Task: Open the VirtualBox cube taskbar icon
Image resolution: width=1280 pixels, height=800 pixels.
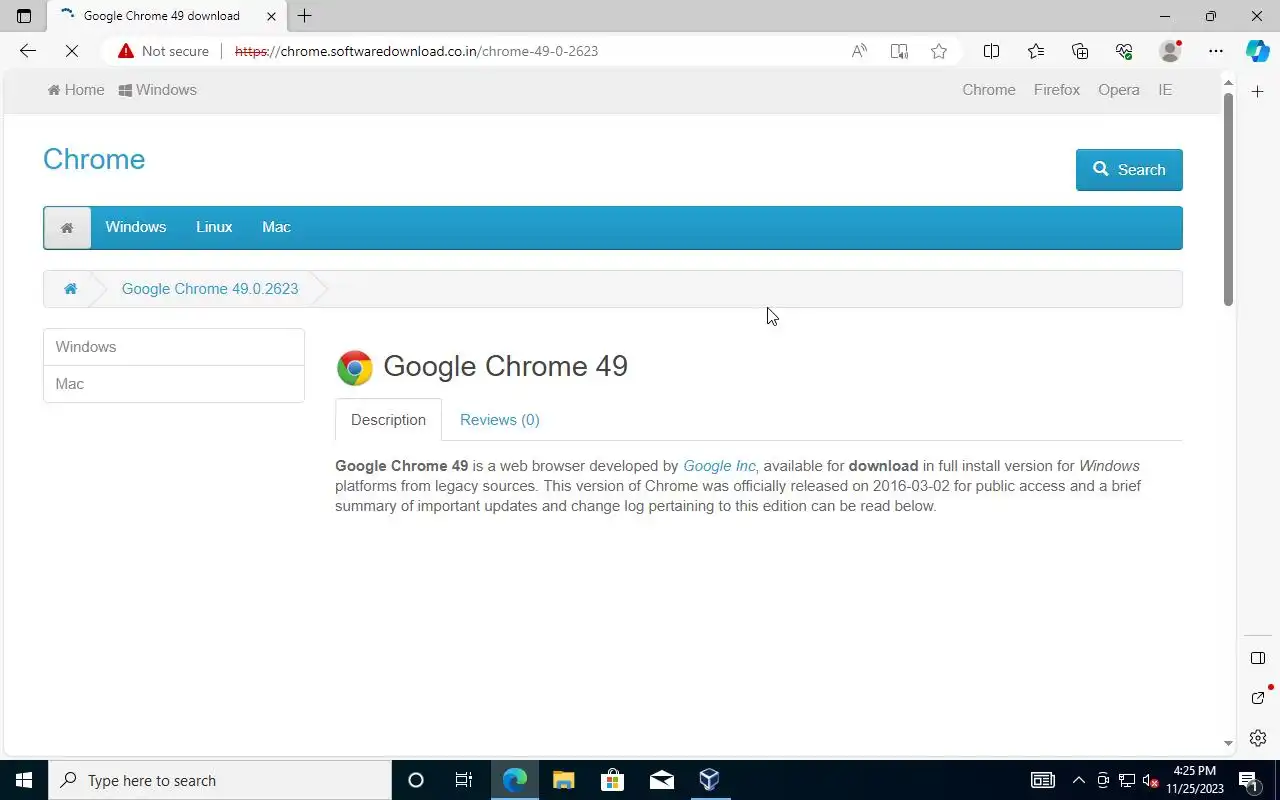Action: click(x=709, y=780)
